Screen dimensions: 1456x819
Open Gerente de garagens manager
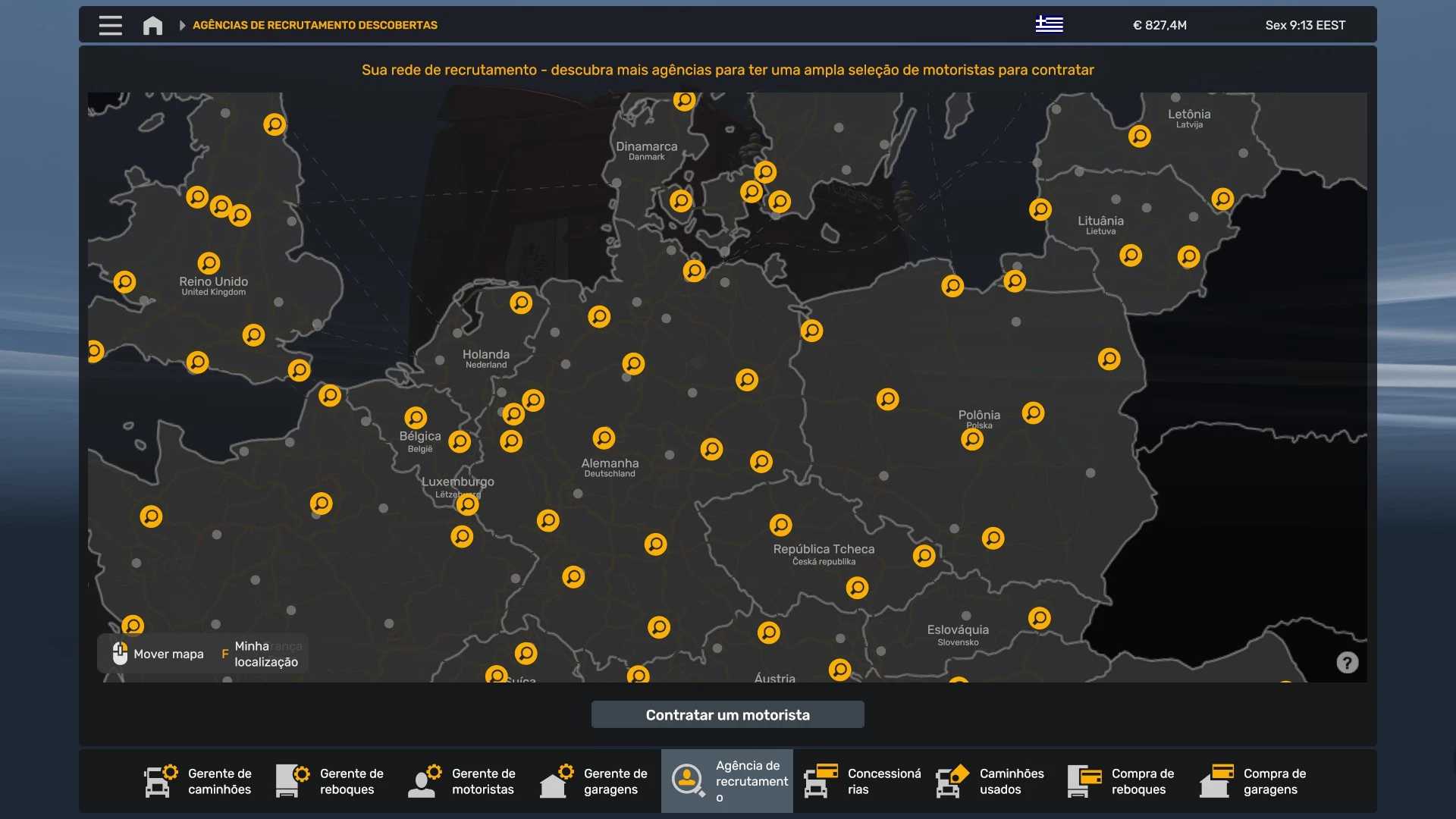click(595, 781)
